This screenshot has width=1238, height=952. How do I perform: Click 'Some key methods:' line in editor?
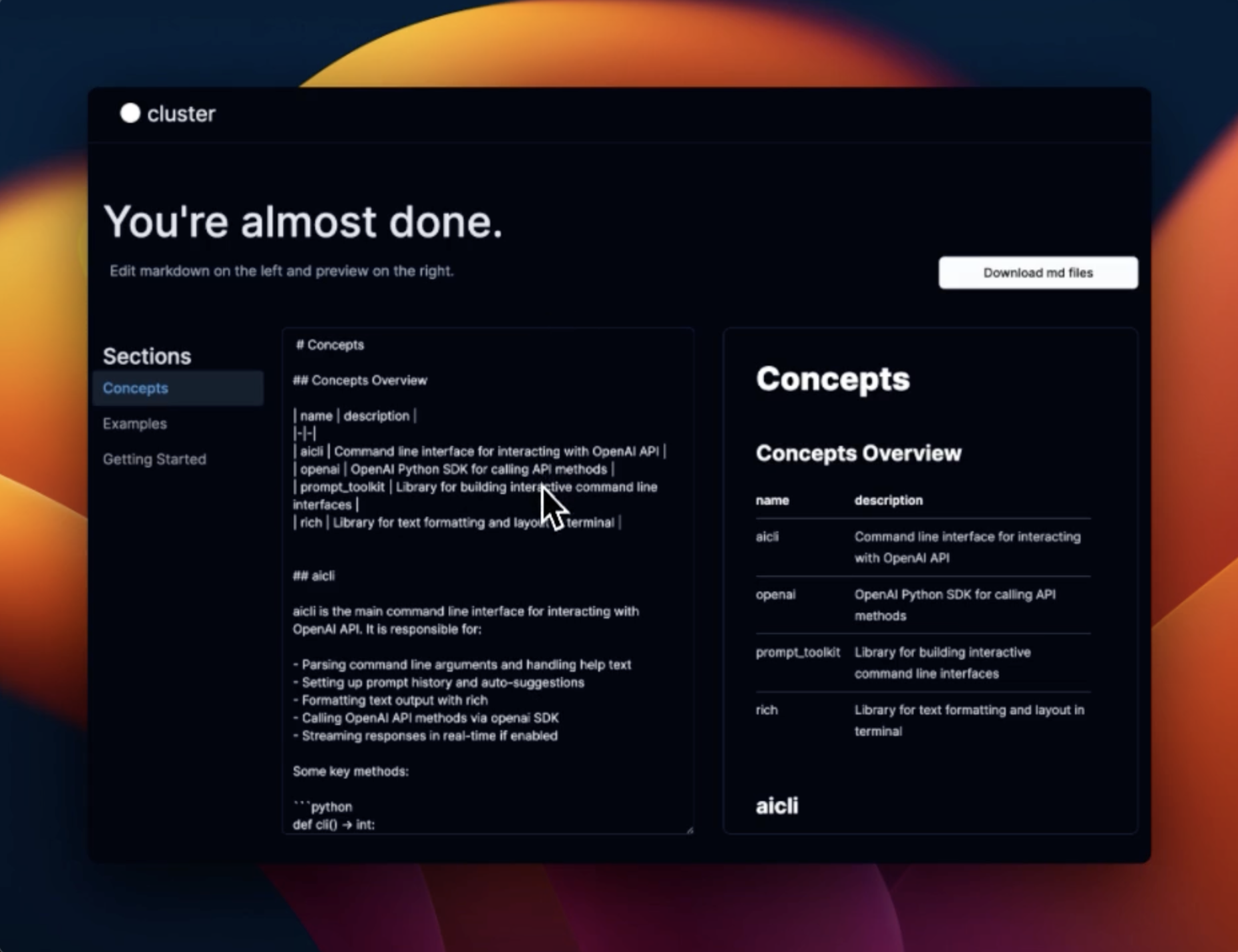[x=351, y=771]
